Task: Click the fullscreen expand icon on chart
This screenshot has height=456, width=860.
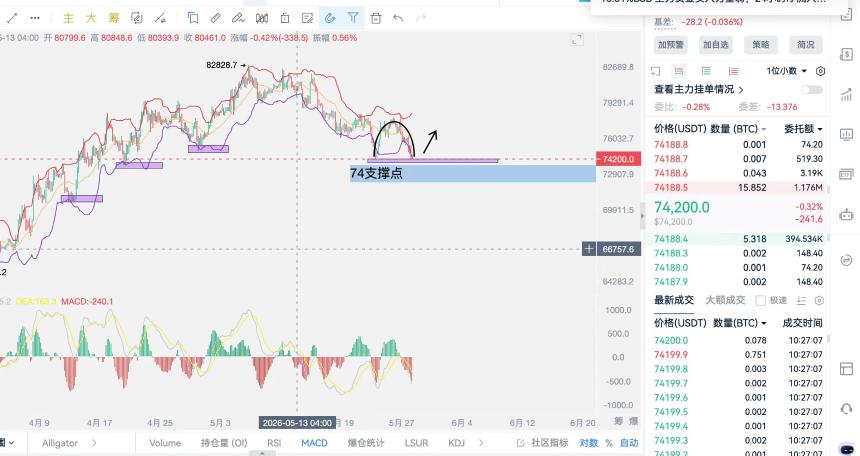Action: tap(577, 40)
